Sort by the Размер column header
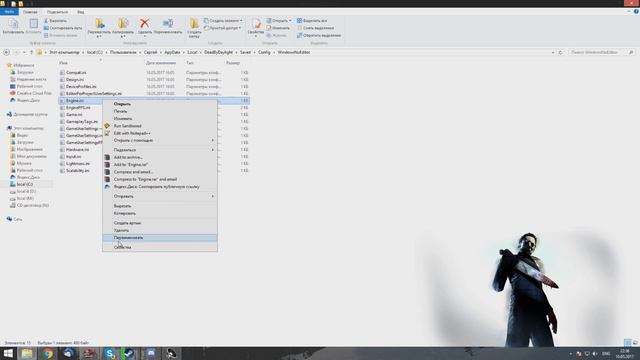 233,63
